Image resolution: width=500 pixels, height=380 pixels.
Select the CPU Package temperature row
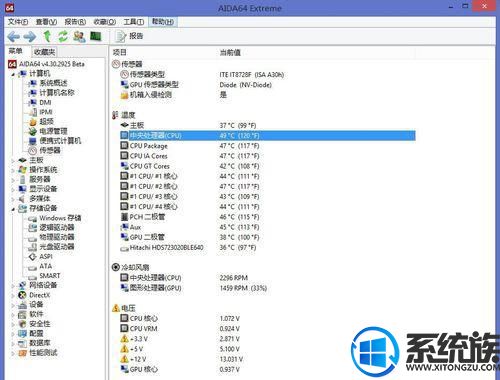pos(267,146)
